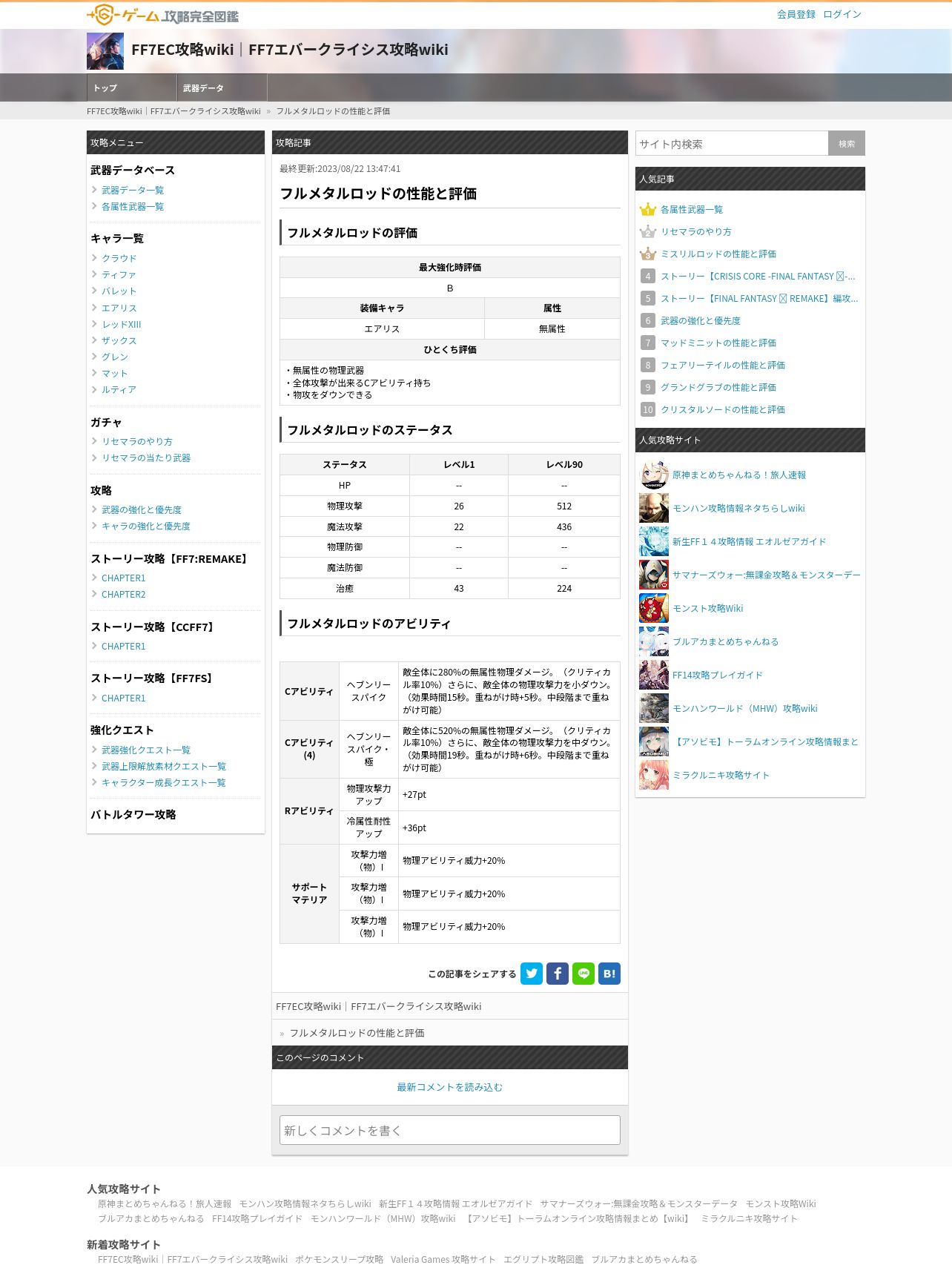Open 武器の強化と優先度 under 攻略
This screenshot has width=952, height=1265.
pyautogui.click(x=142, y=509)
